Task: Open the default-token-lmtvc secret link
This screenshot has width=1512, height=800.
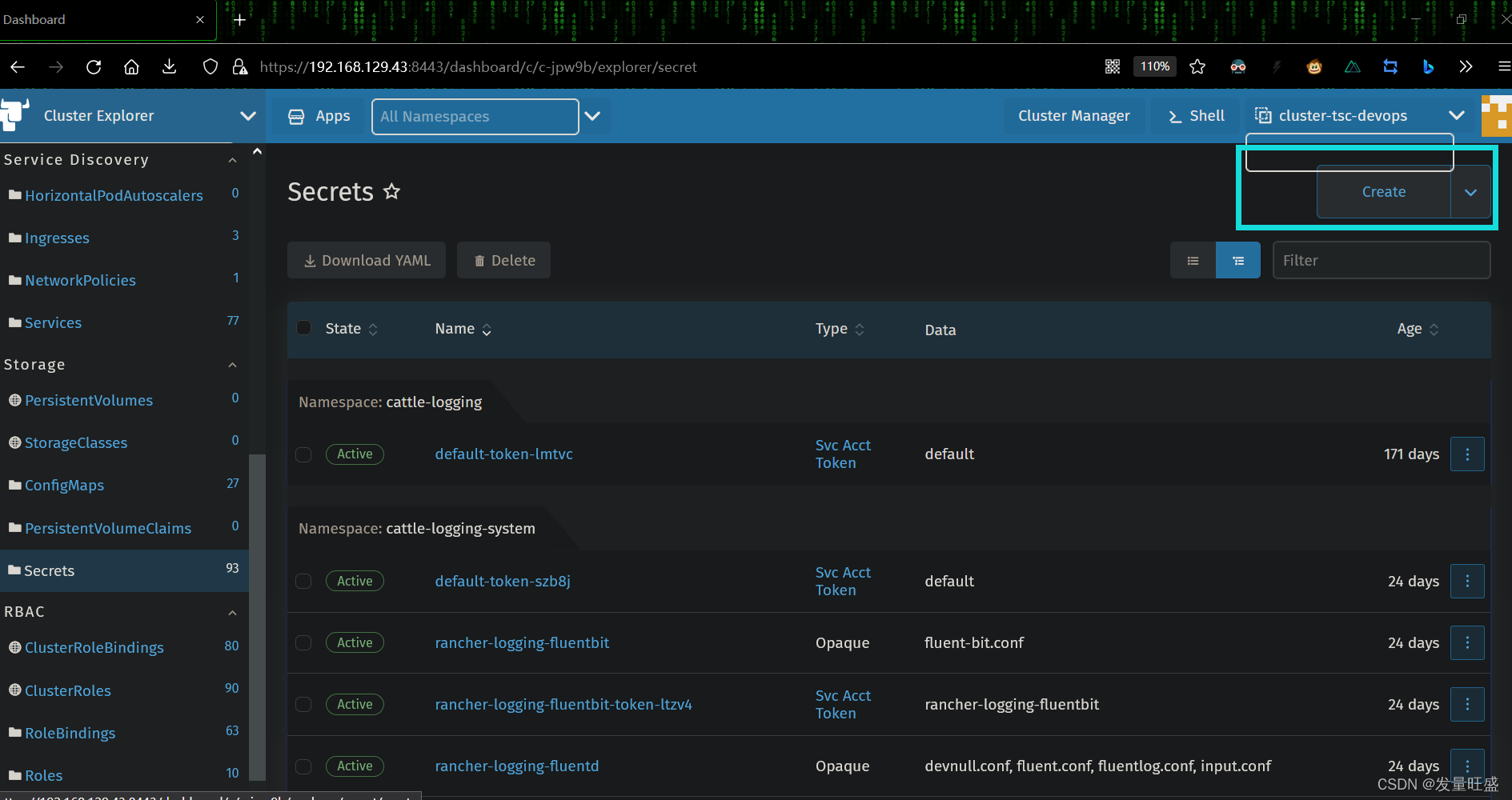Action: tap(503, 454)
